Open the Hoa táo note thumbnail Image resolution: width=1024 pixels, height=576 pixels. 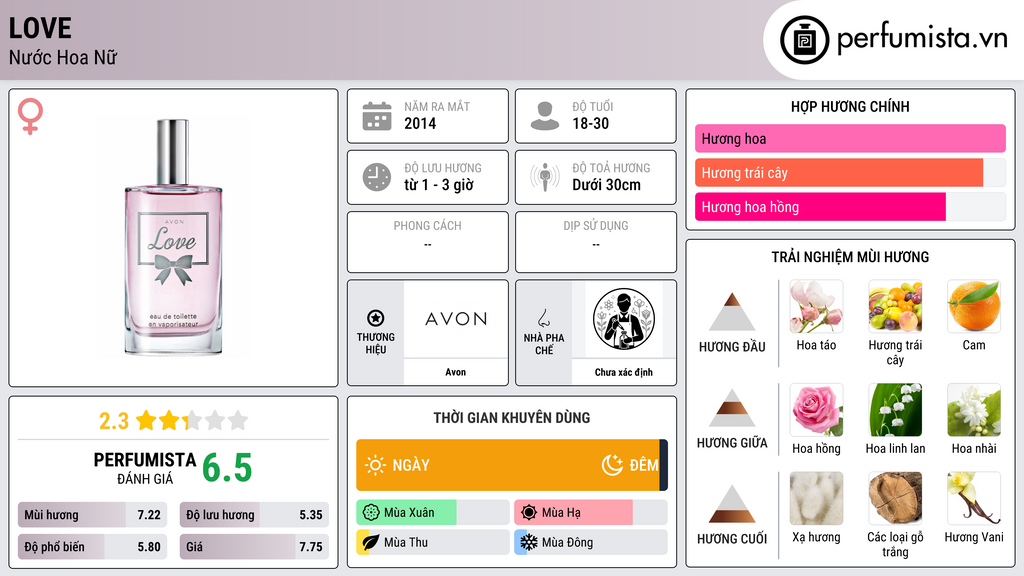(x=816, y=306)
